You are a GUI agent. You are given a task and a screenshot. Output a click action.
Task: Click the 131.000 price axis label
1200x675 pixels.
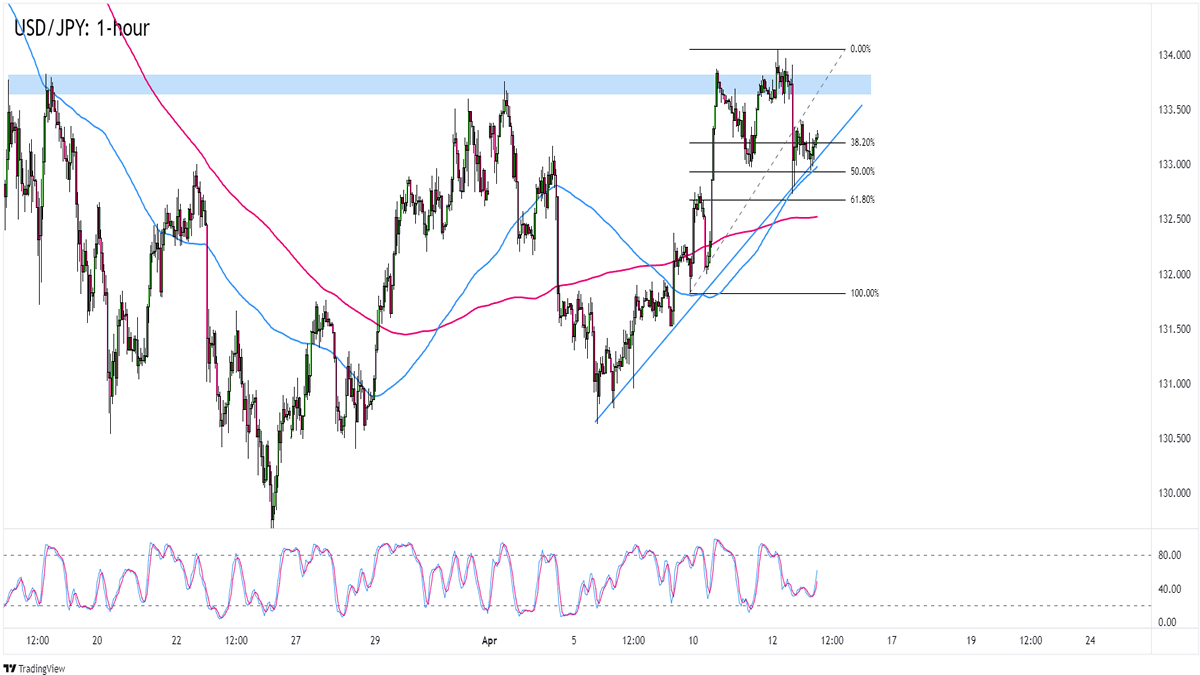point(1174,385)
